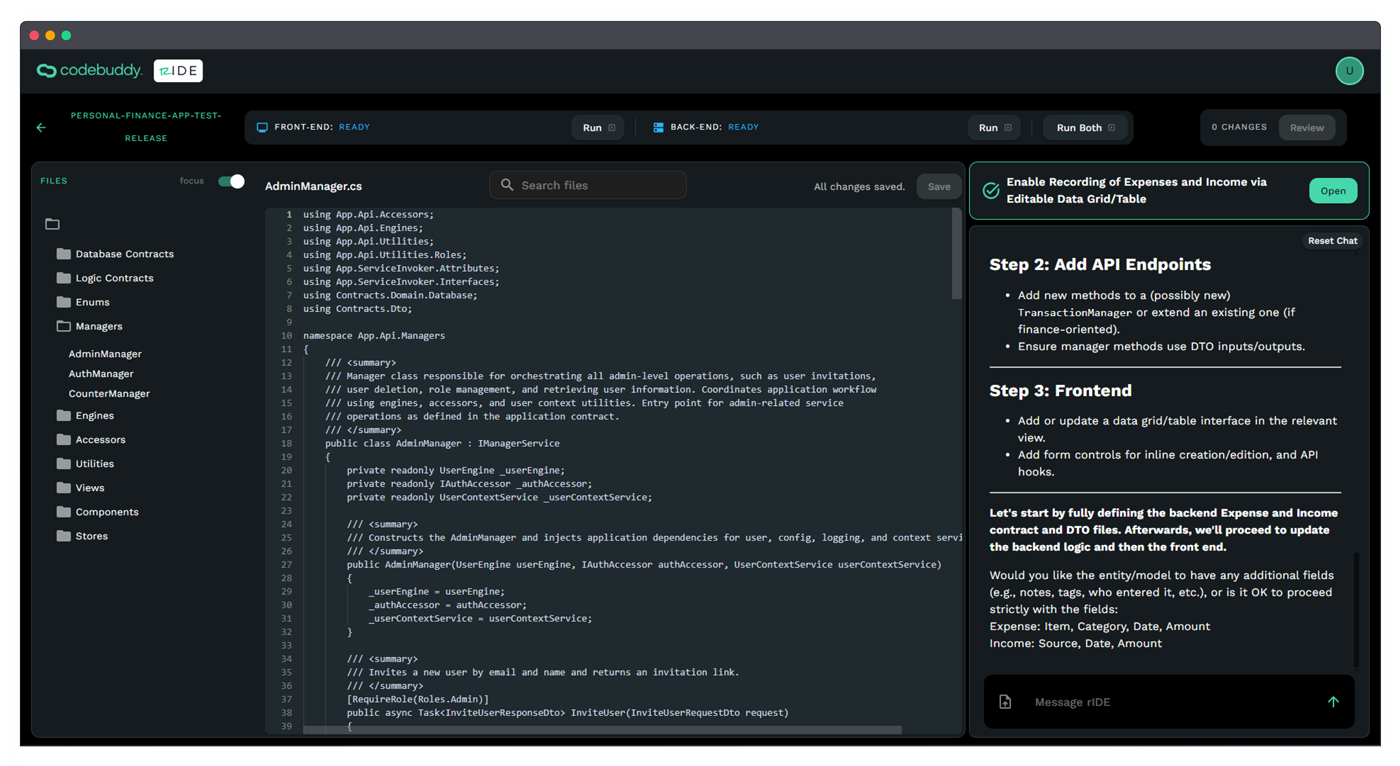The width and height of the screenshot is (1400, 766).
Task: Click the Enums folder icon
Action: pos(64,302)
